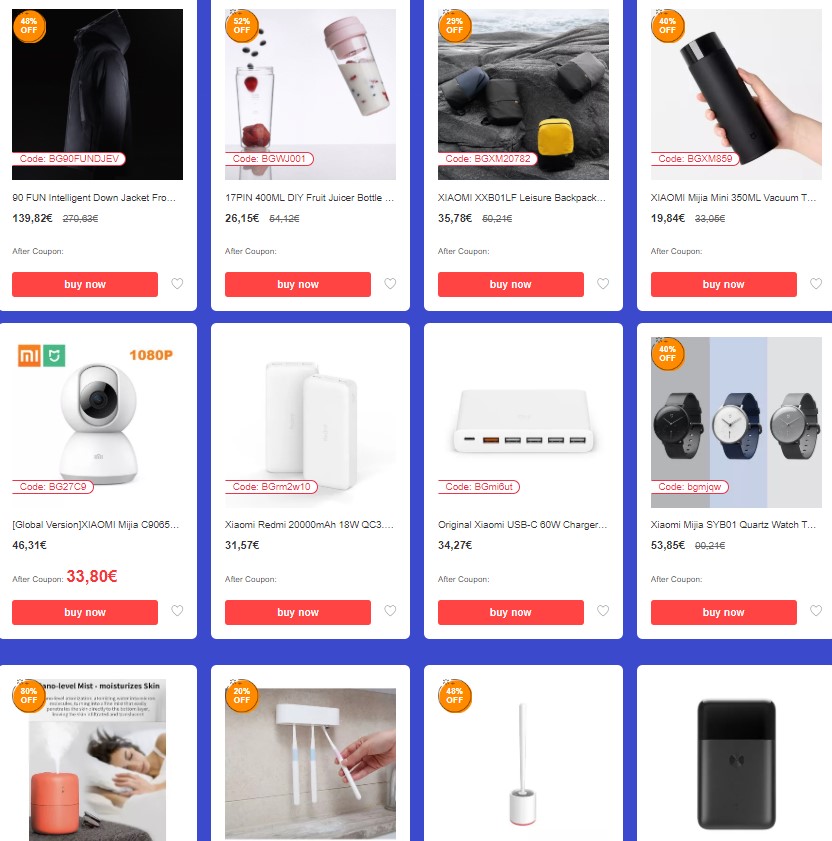
Task: Open Original Xiaomi USB-C 60W Charger link
Action: coord(522,525)
